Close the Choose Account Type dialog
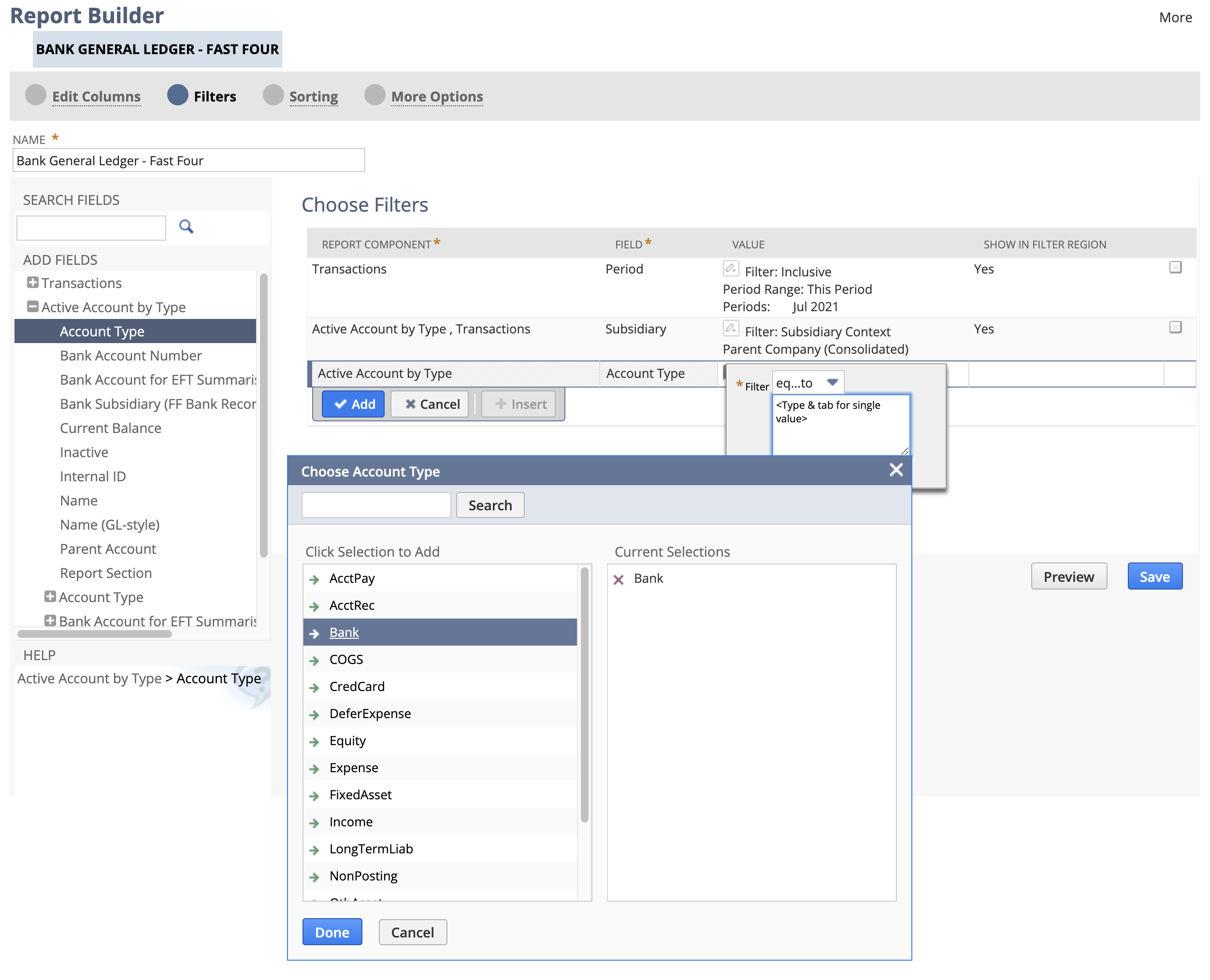This screenshot has height=980, width=1210. click(x=895, y=470)
